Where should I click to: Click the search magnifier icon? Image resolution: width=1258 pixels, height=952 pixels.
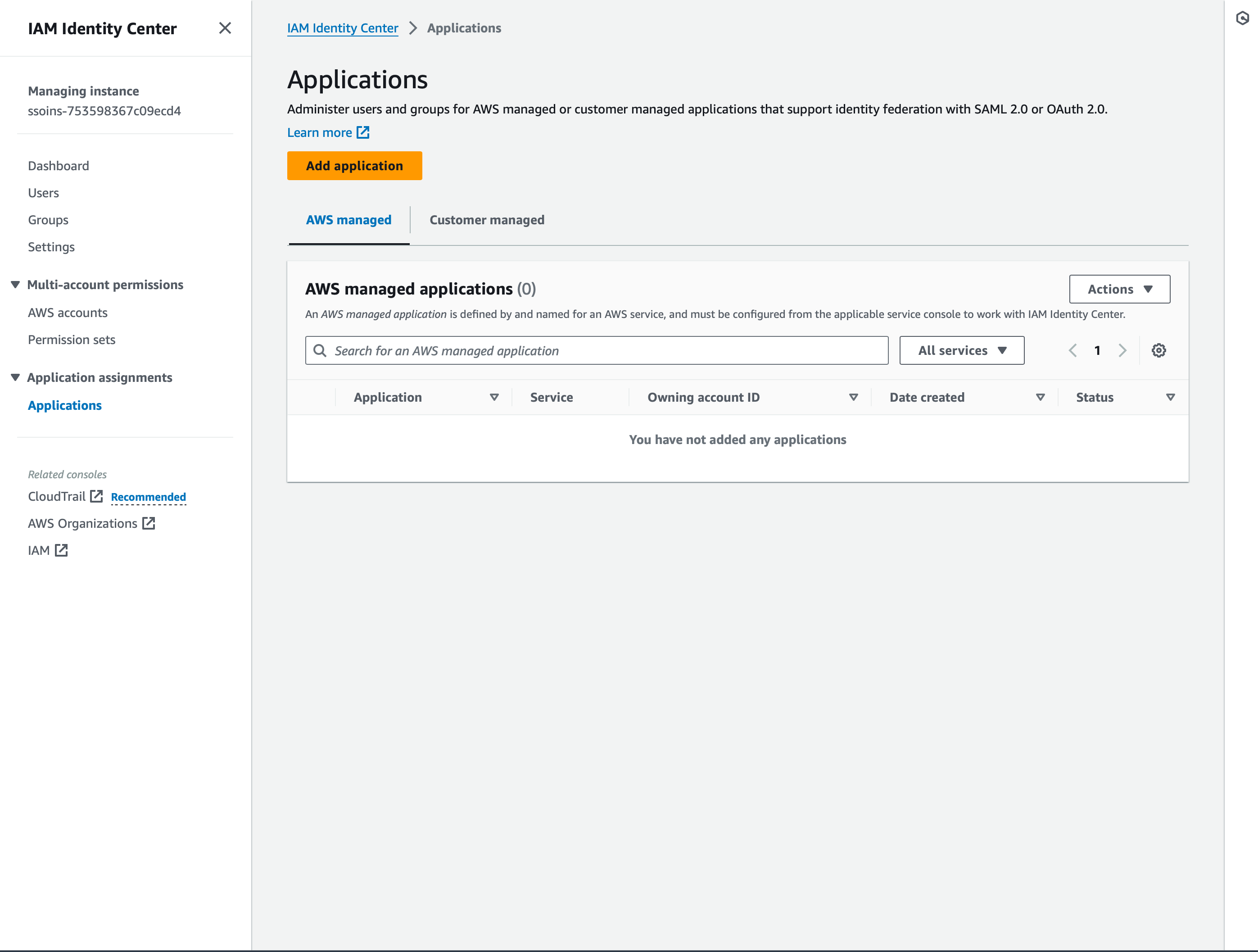point(320,350)
